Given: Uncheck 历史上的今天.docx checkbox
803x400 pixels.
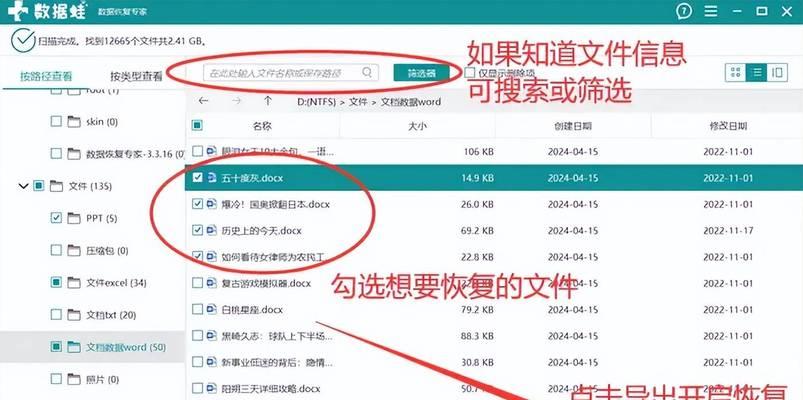Looking at the screenshot, I should pos(197,230).
